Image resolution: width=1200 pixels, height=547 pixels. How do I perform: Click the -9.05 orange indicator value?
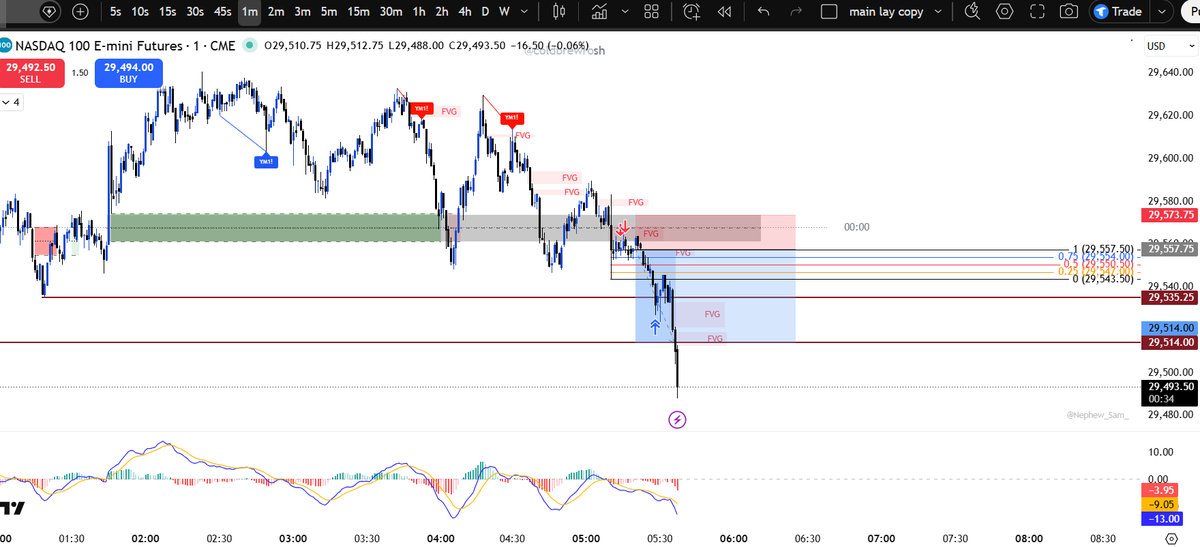pos(1161,505)
